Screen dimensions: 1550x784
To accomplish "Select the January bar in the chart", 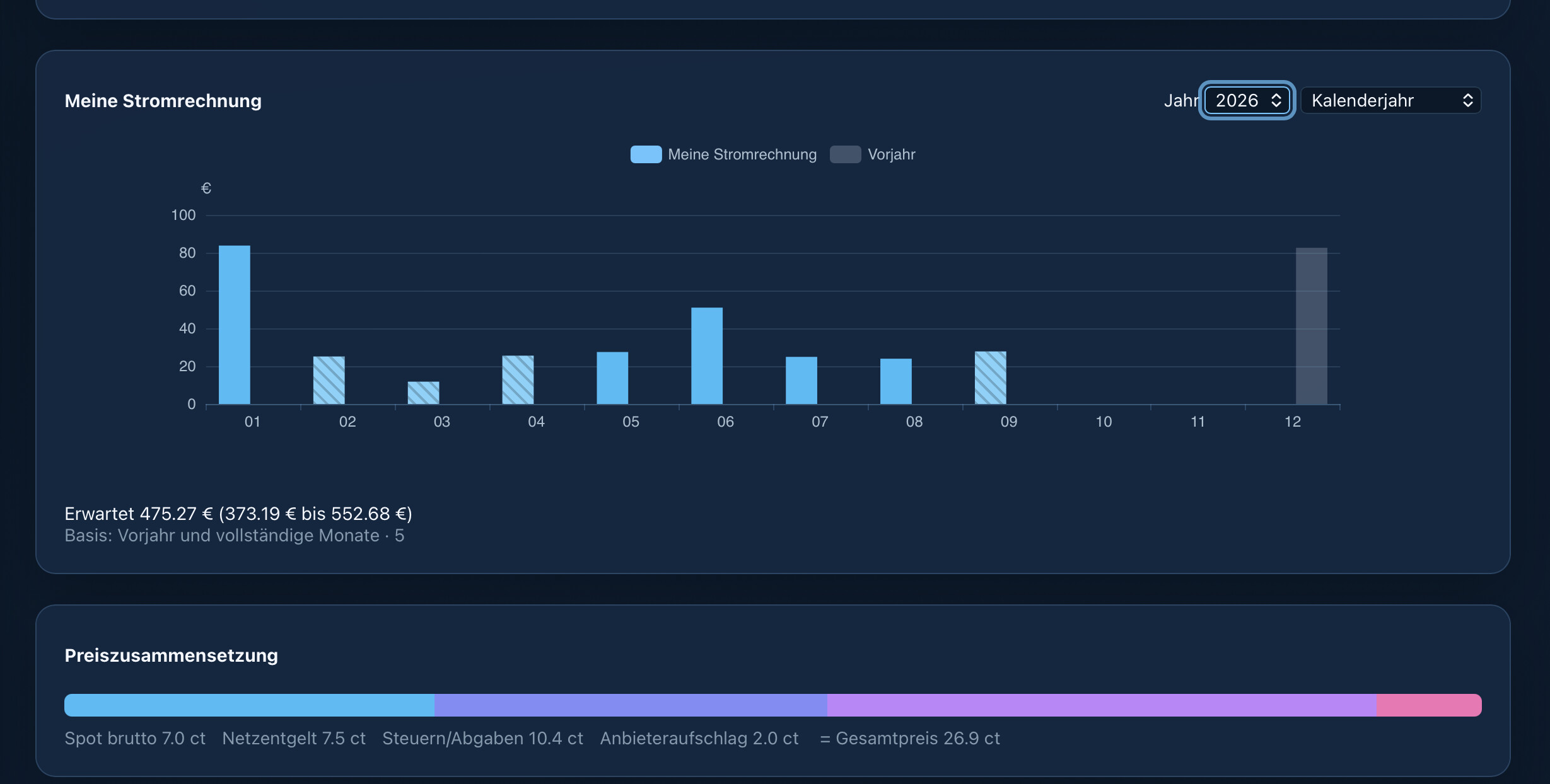I will (x=235, y=325).
